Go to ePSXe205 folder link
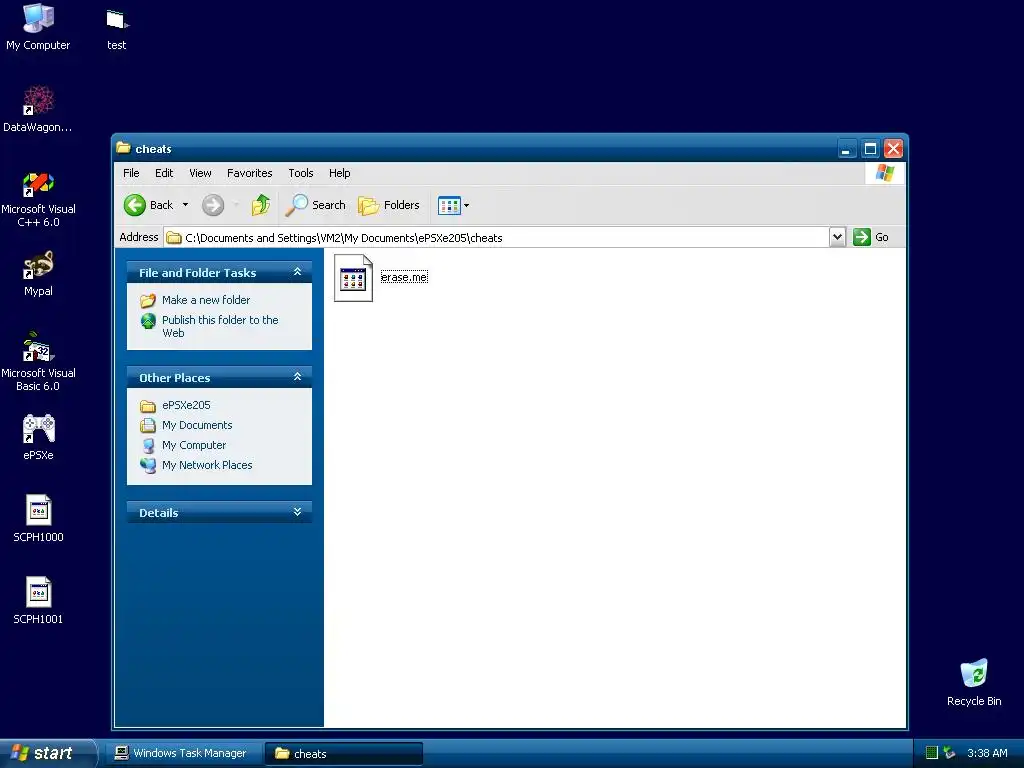1024x768 pixels. point(186,405)
